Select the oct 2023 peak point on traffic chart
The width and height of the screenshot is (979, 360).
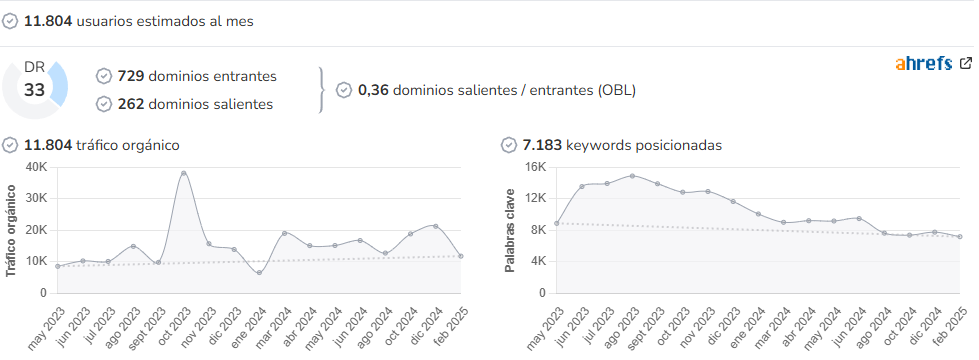pos(184,173)
